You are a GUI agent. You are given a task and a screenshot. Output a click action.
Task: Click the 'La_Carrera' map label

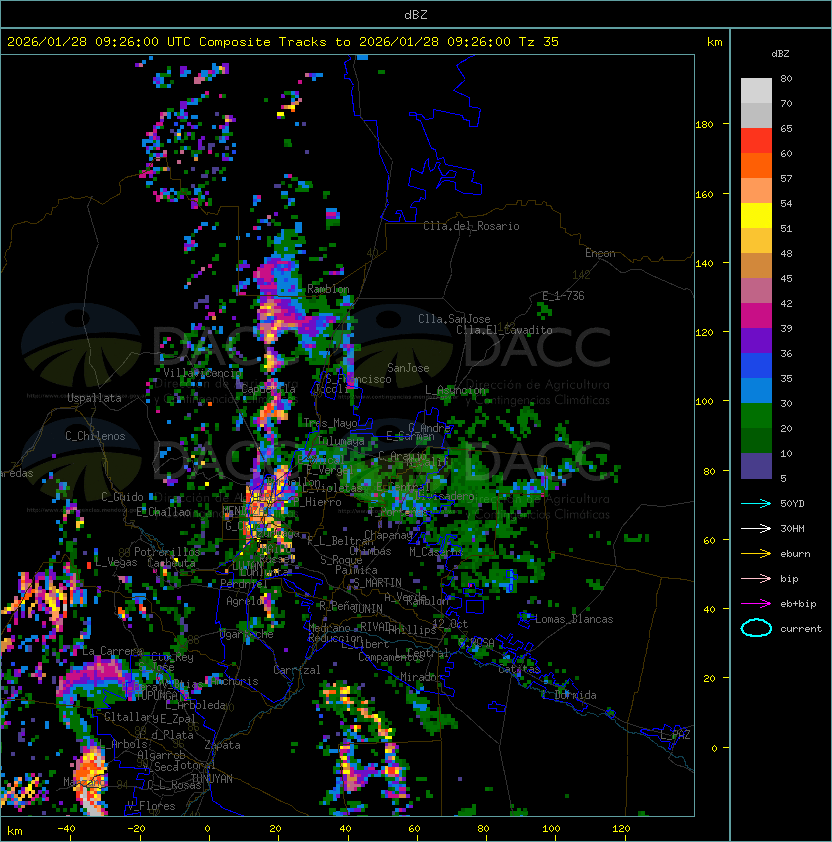point(113,651)
